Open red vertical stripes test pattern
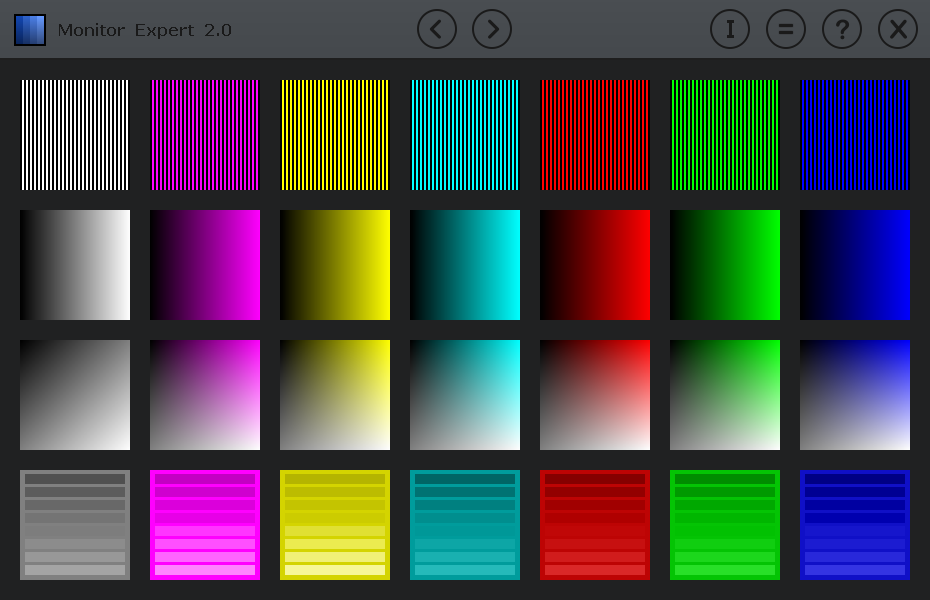This screenshot has width=930, height=600. click(595, 135)
